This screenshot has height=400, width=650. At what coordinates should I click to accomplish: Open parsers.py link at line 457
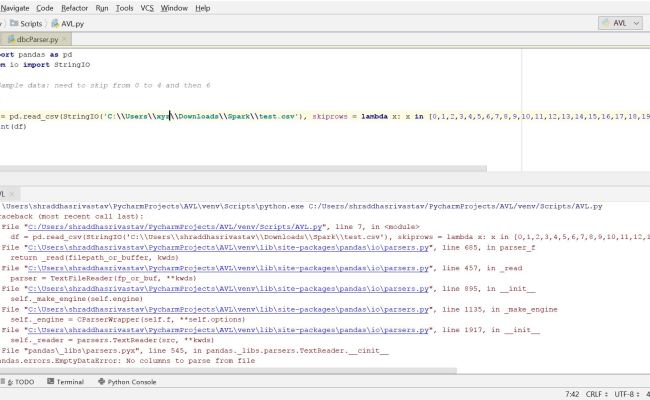[228, 268]
